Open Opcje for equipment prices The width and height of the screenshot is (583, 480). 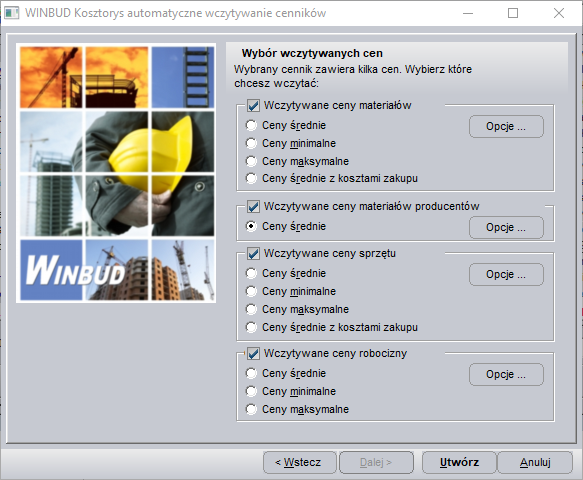click(506, 274)
